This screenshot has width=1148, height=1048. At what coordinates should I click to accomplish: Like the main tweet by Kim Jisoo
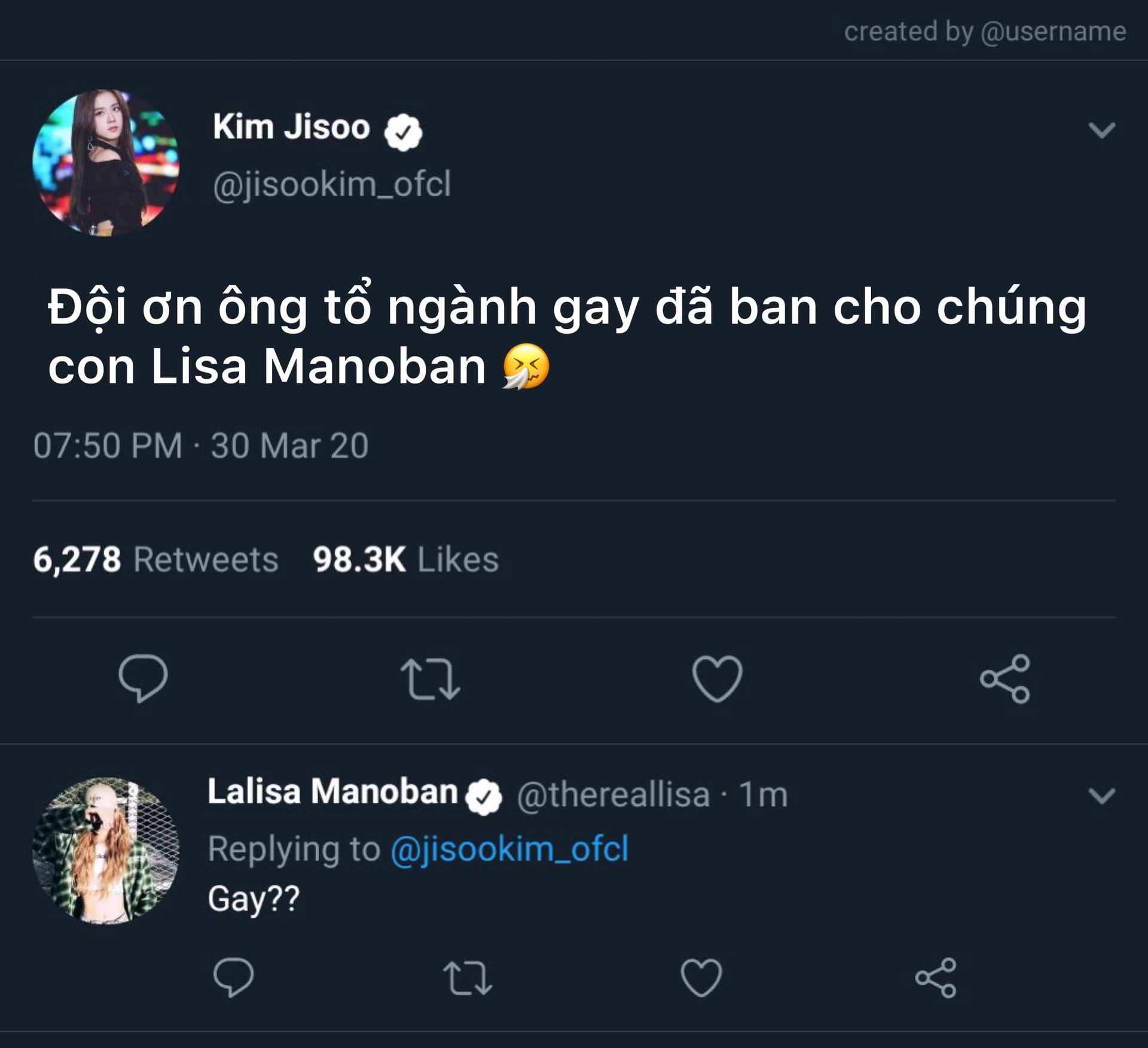717,679
